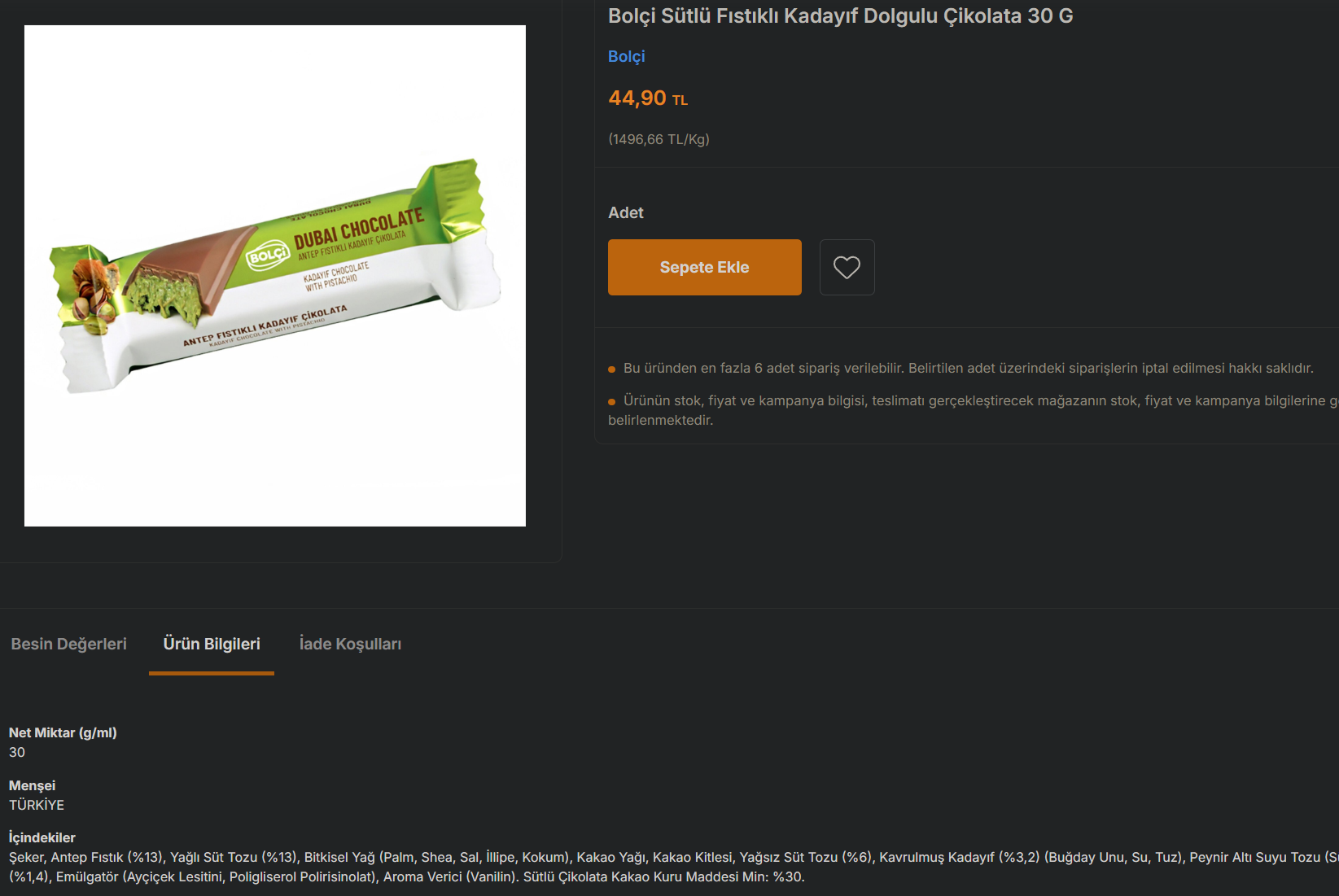Viewport: 1339px width, 896px height.
Task: Click the chocolate bar product image
Action: [275, 276]
